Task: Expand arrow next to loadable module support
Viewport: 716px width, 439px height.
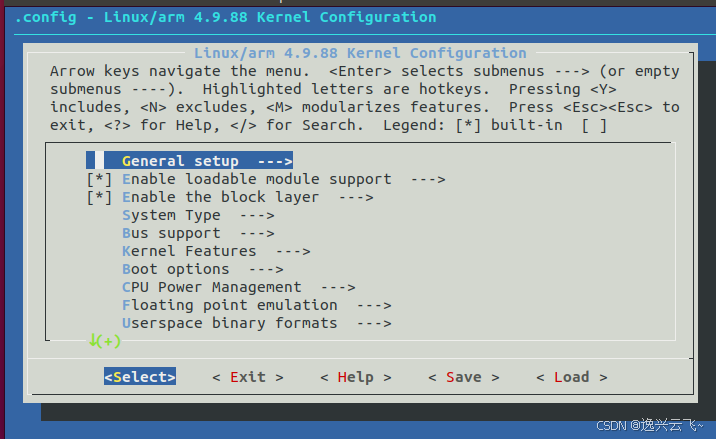Action: [x=428, y=180]
